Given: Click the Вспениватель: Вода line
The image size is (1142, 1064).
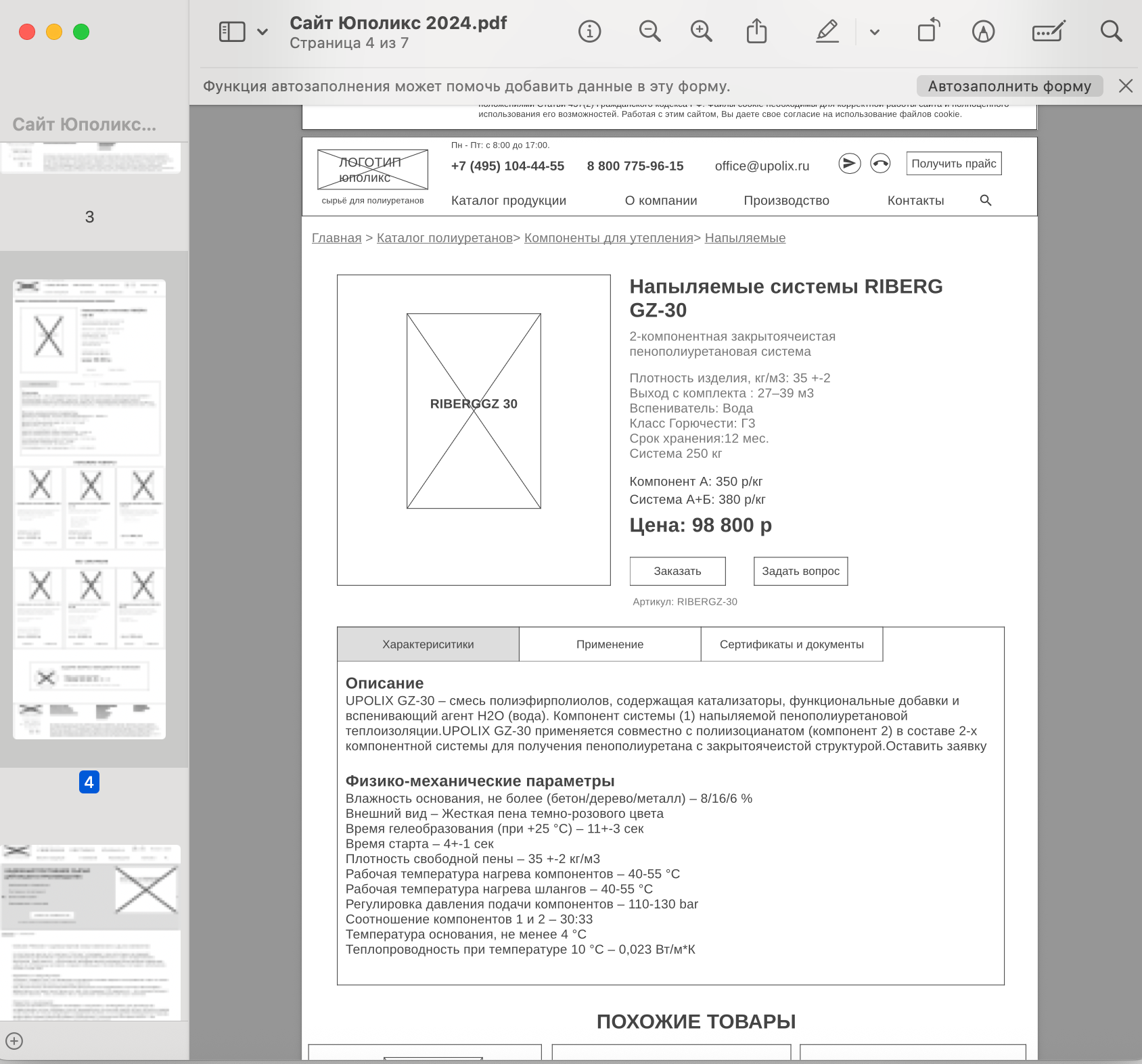Looking at the screenshot, I should (x=691, y=409).
